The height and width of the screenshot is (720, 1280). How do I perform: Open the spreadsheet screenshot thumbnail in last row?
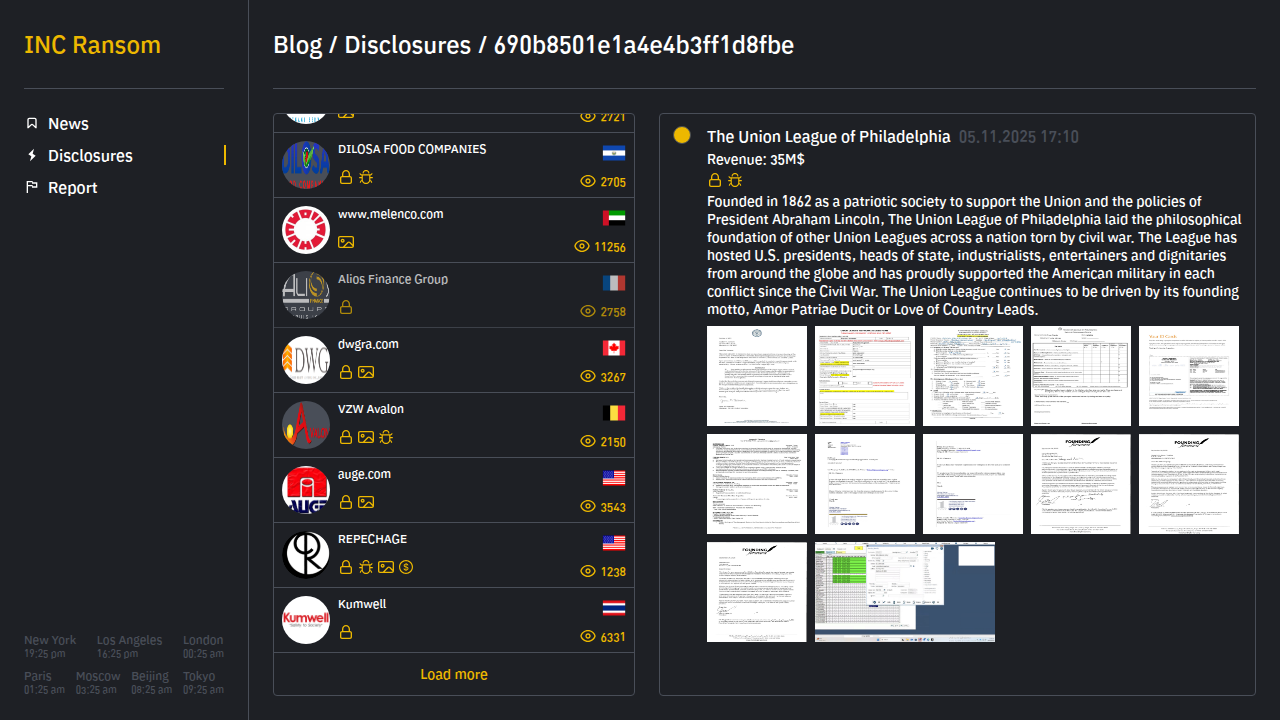coord(905,592)
